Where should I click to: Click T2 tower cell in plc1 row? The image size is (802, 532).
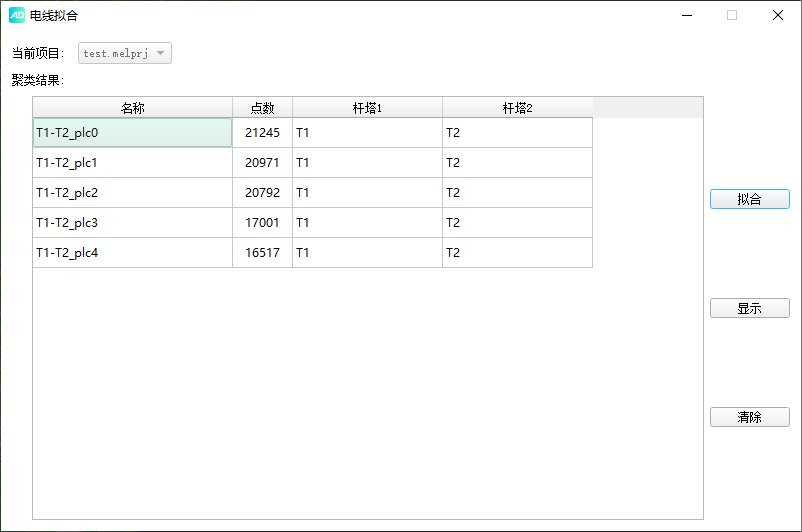(518, 163)
